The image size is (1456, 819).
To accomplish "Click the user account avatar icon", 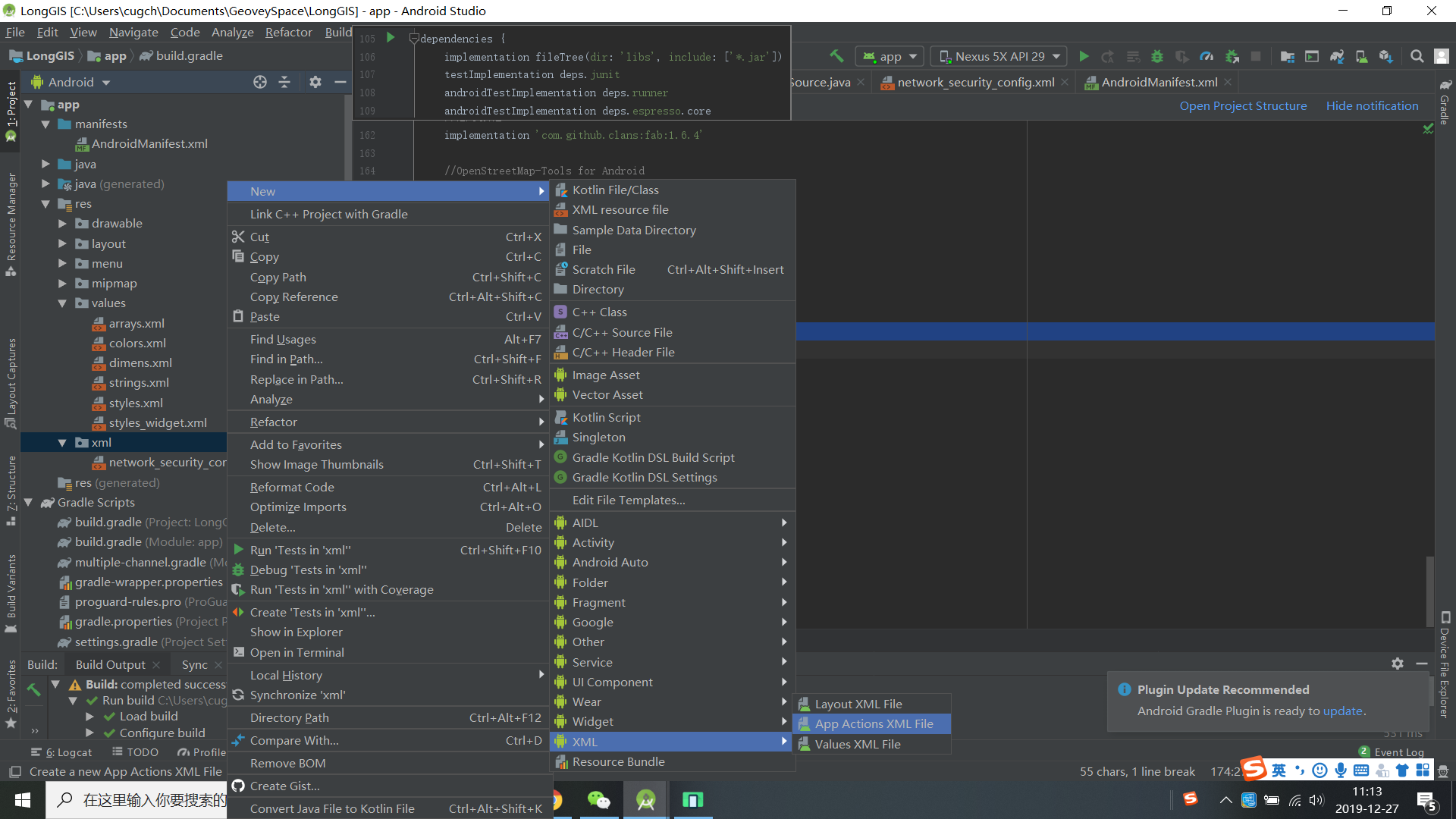I will 1442,56.
